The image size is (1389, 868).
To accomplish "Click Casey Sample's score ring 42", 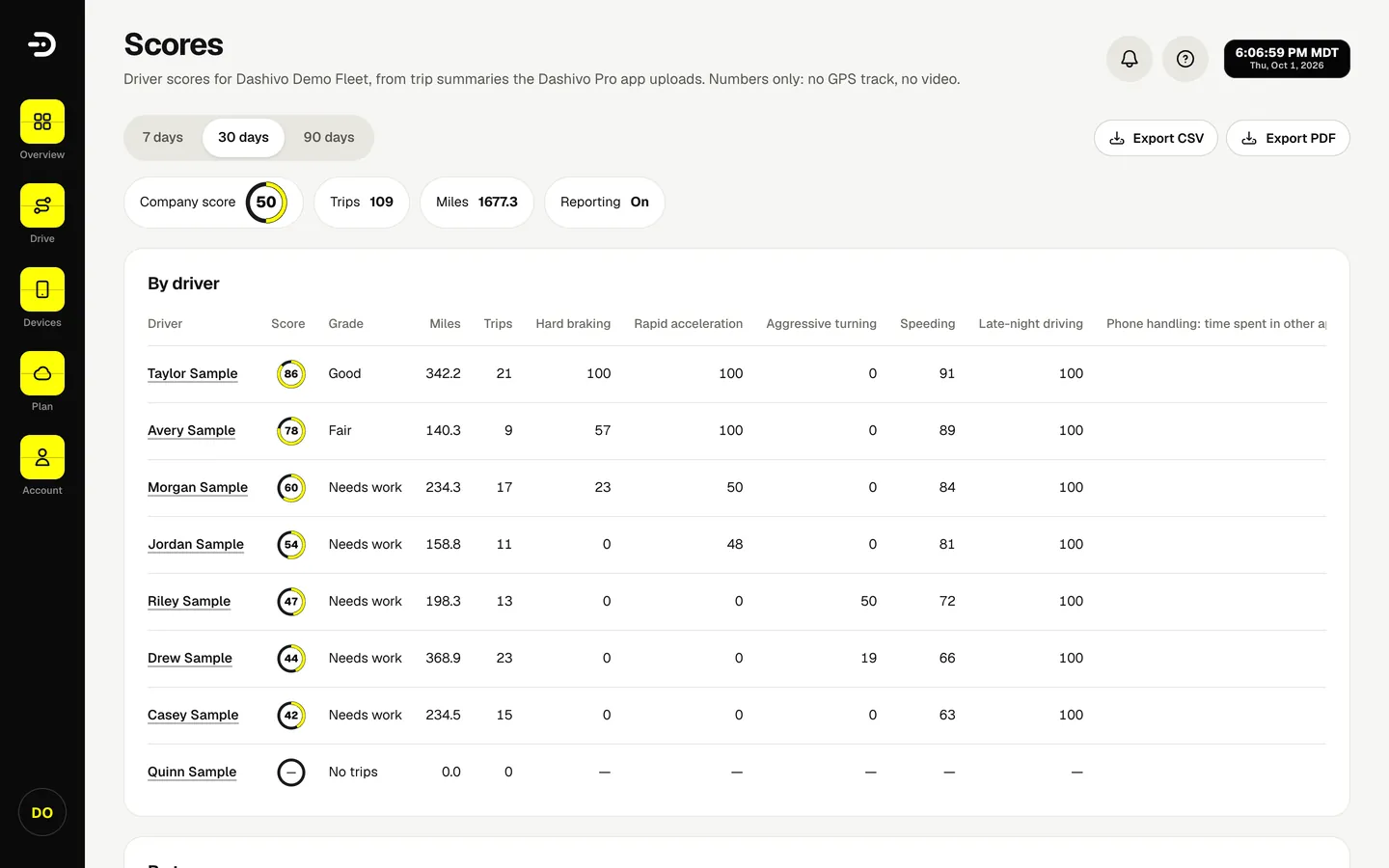I will pos(291,716).
